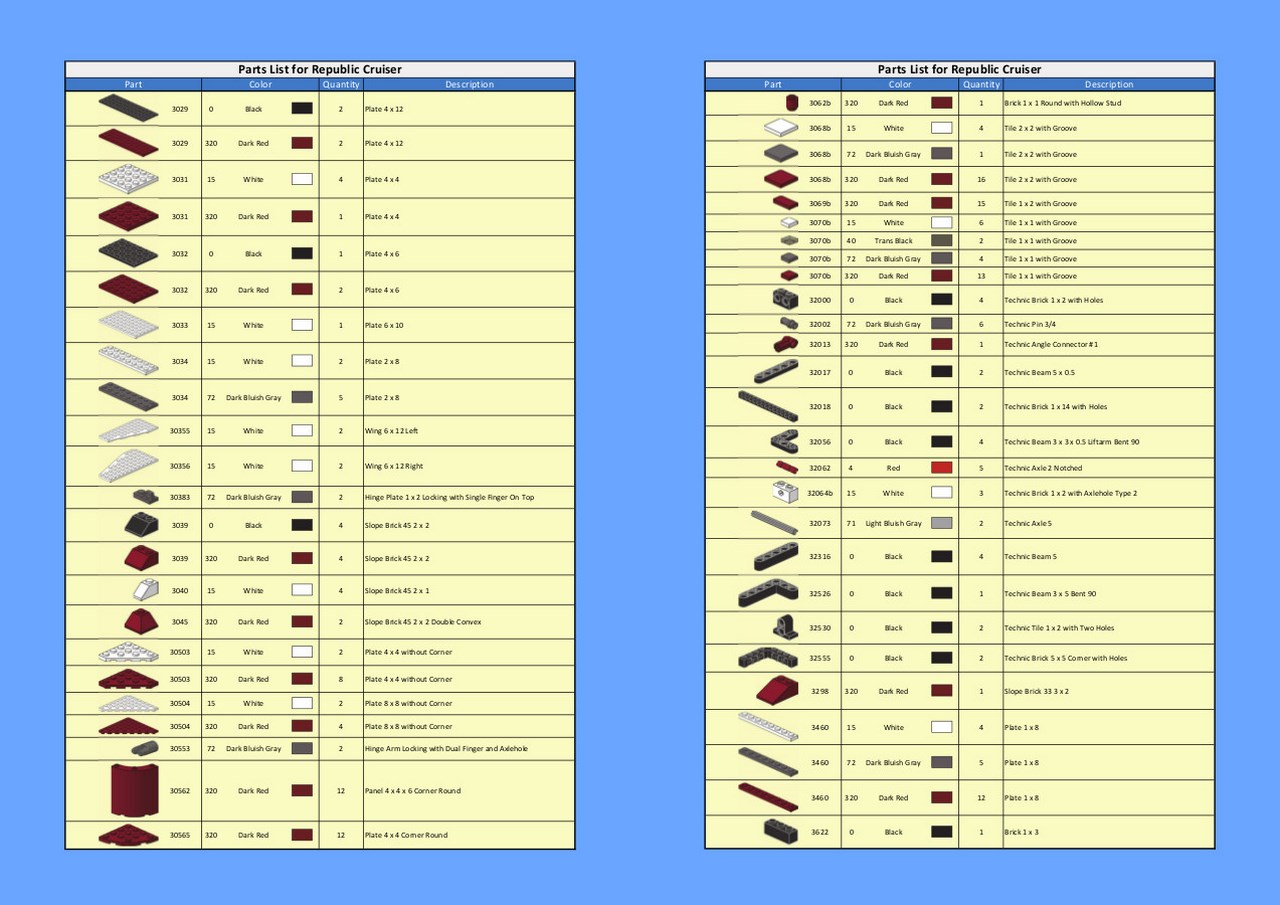The width and height of the screenshot is (1280, 905).
Task: Click the red swatch in the 32062 row
Action: click(941, 467)
